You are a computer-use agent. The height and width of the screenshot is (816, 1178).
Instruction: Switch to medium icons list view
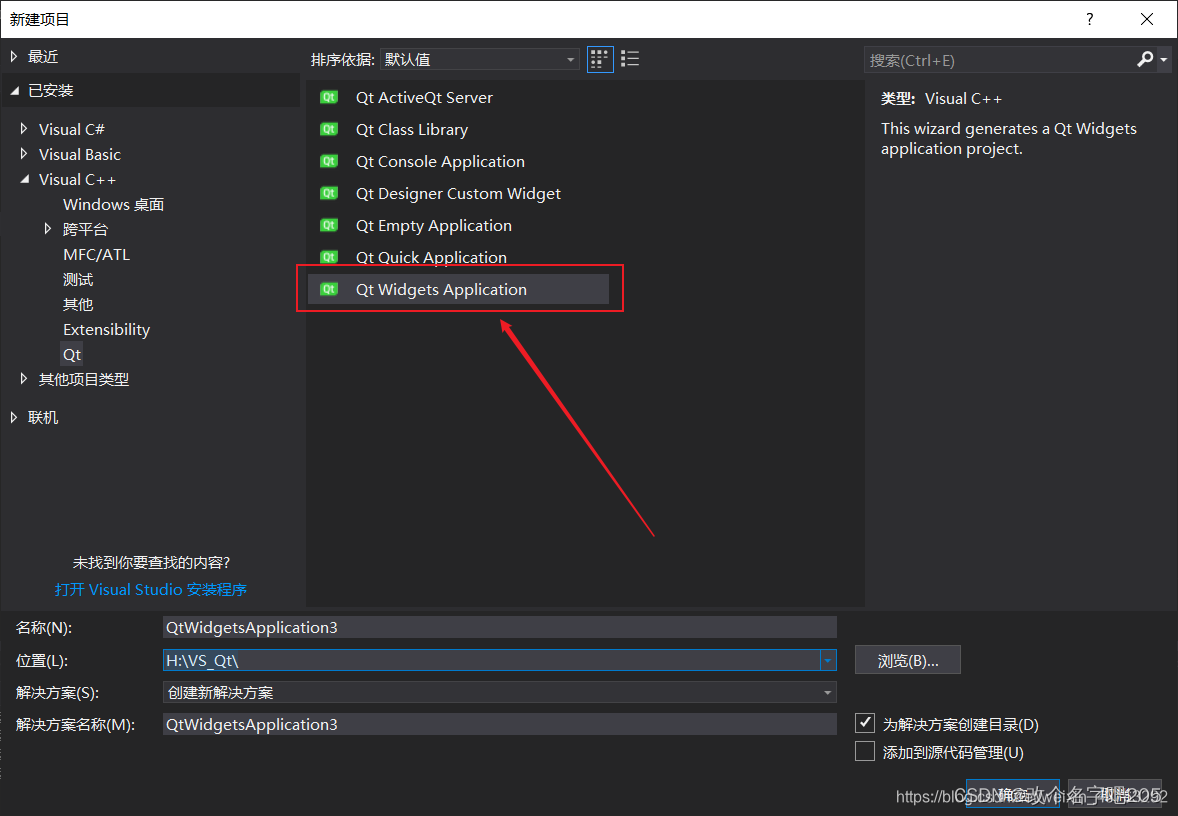tap(630, 59)
